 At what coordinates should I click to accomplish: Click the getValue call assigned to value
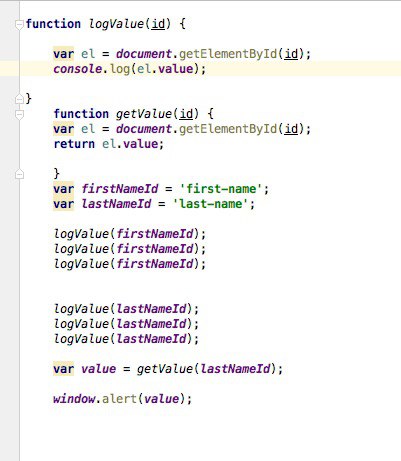pyautogui.click(x=165, y=369)
